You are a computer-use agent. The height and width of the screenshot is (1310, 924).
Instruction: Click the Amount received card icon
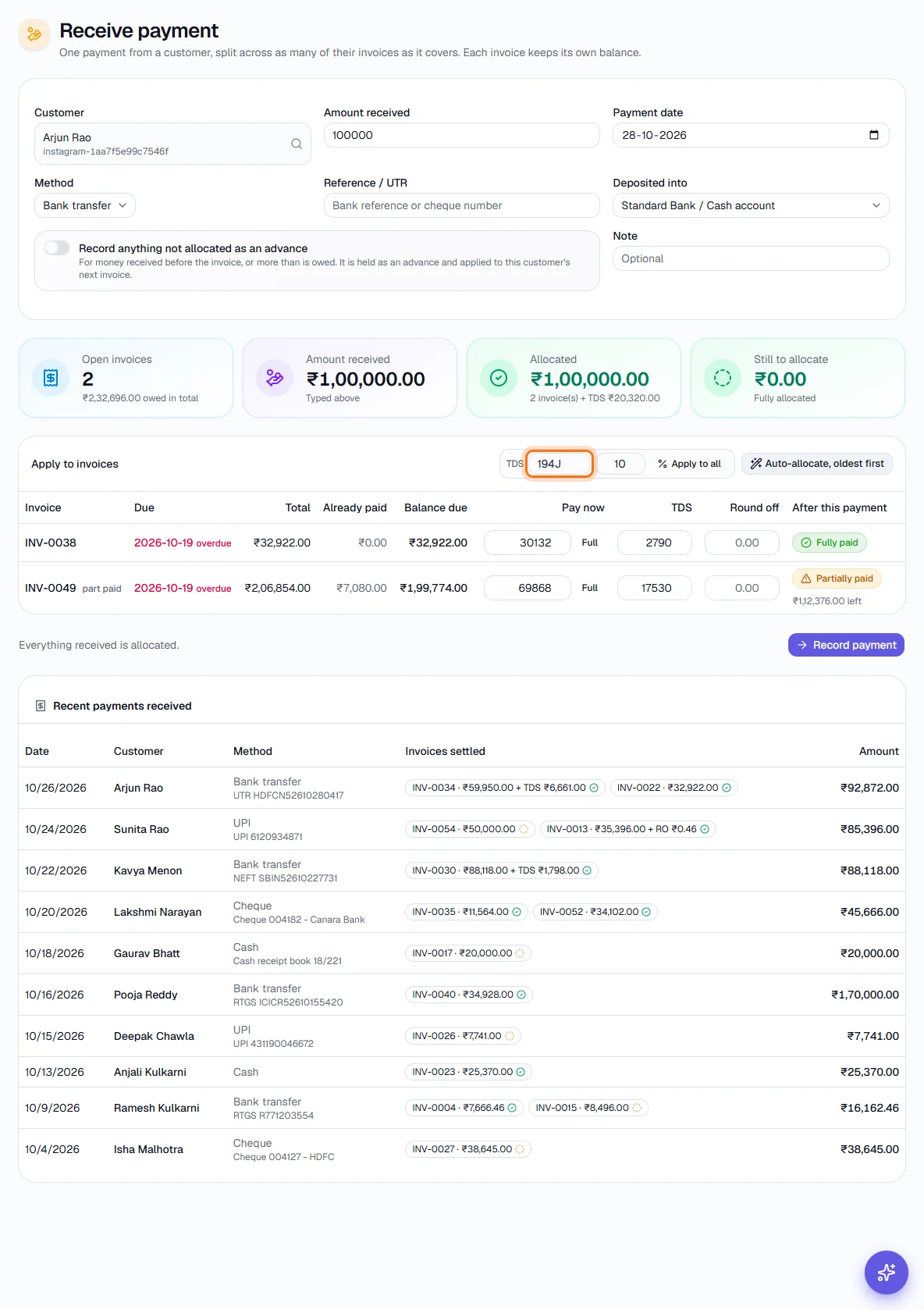click(x=275, y=379)
